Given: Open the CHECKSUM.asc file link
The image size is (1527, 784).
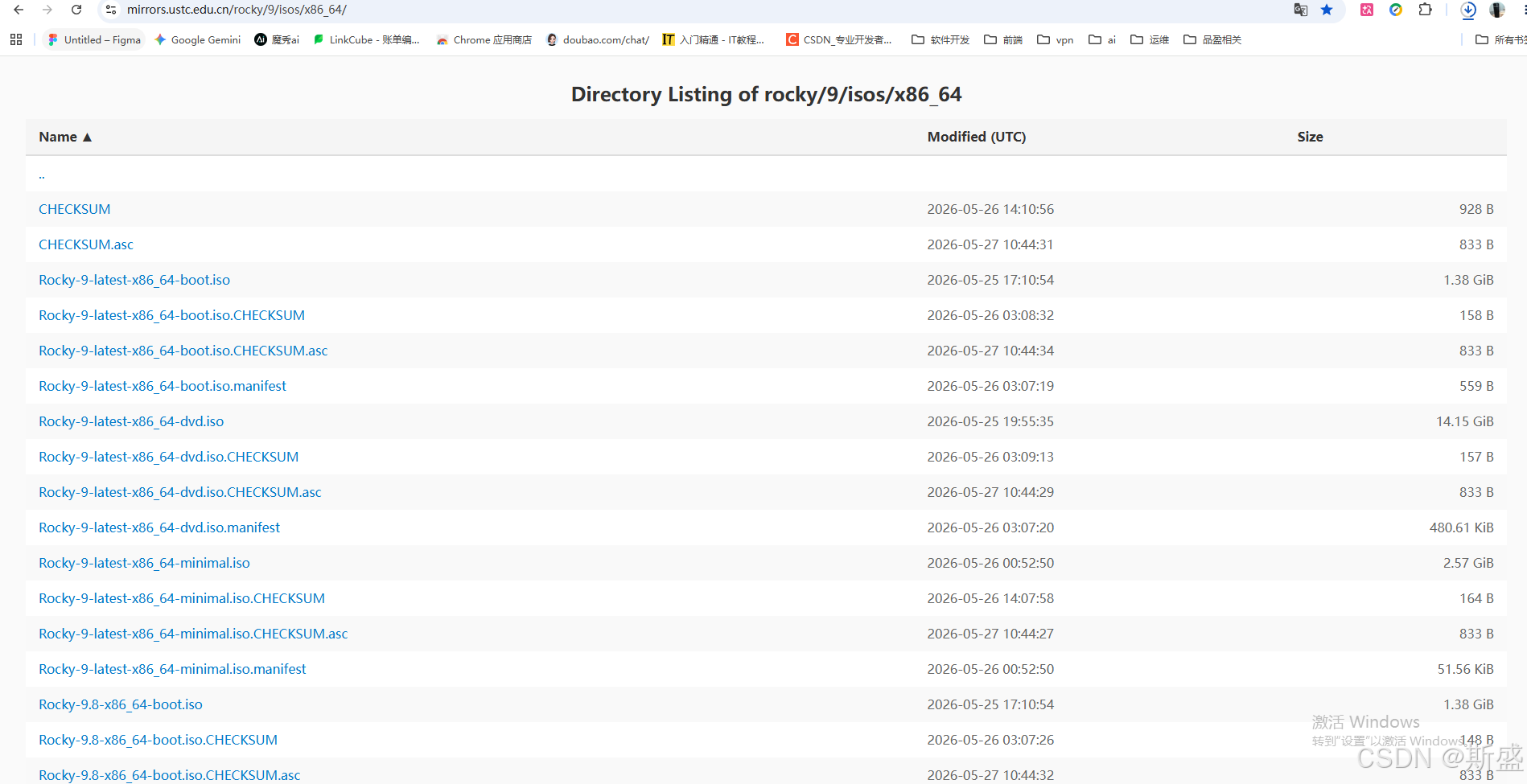Looking at the screenshot, I should 86,244.
